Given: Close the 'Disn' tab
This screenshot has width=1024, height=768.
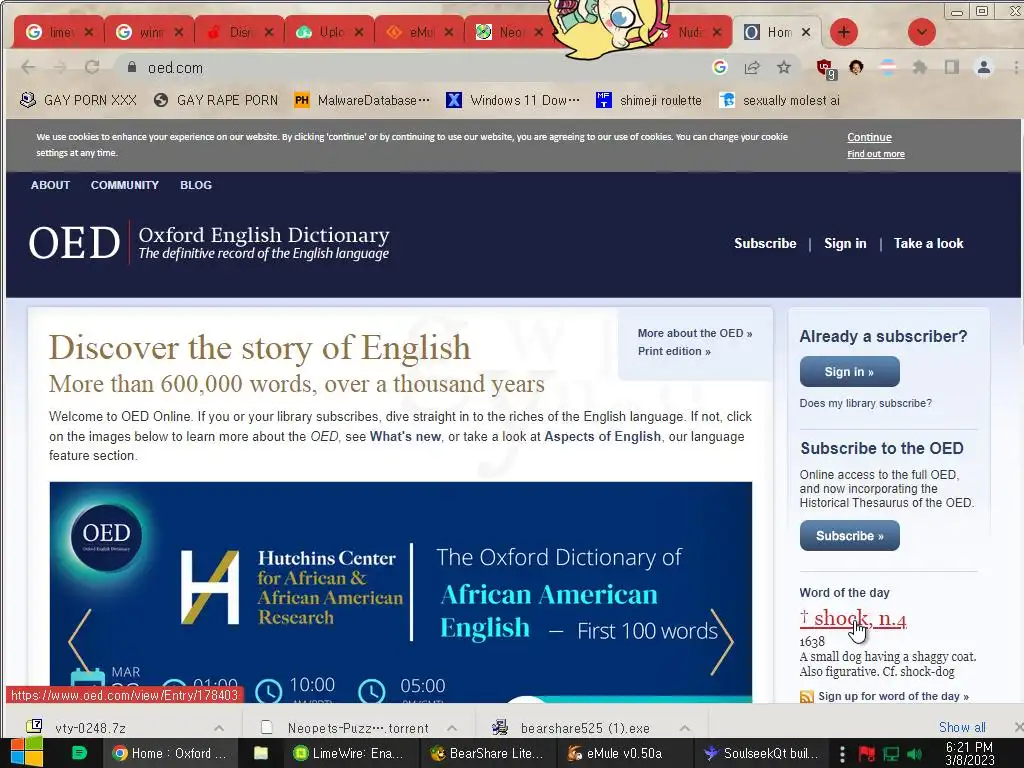Looking at the screenshot, I should pyautogui.click(x=269, y=32).
